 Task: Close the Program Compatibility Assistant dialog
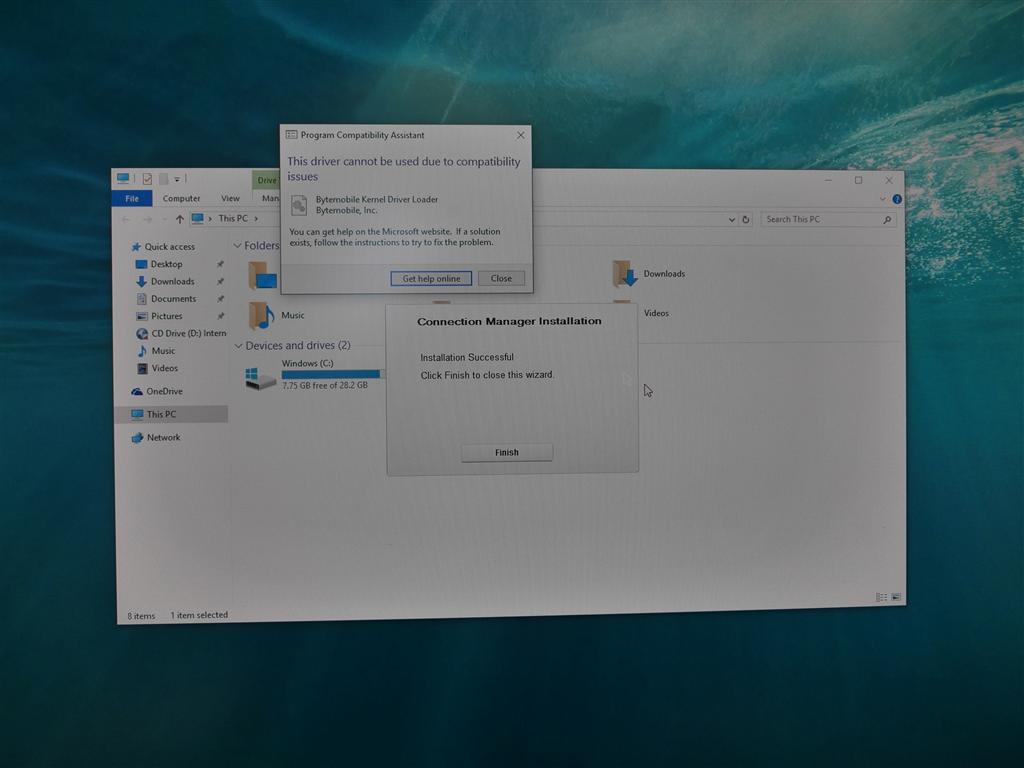(520, 135)
